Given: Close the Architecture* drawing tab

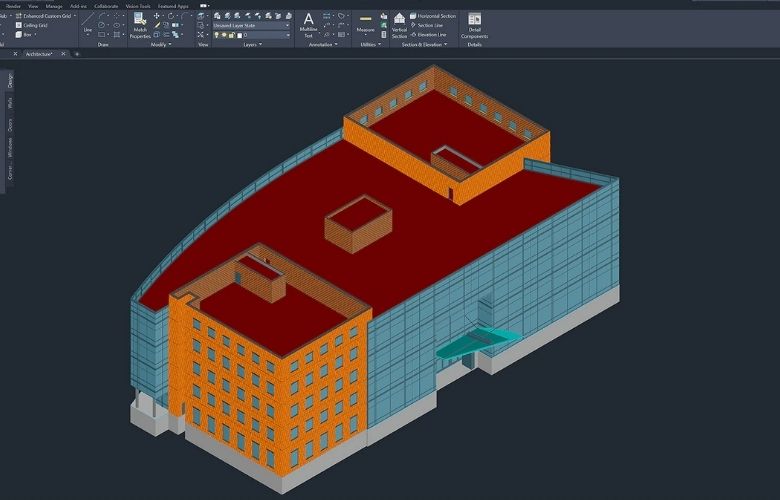Looking at the screenshot, I should click(x=63, y=54).
